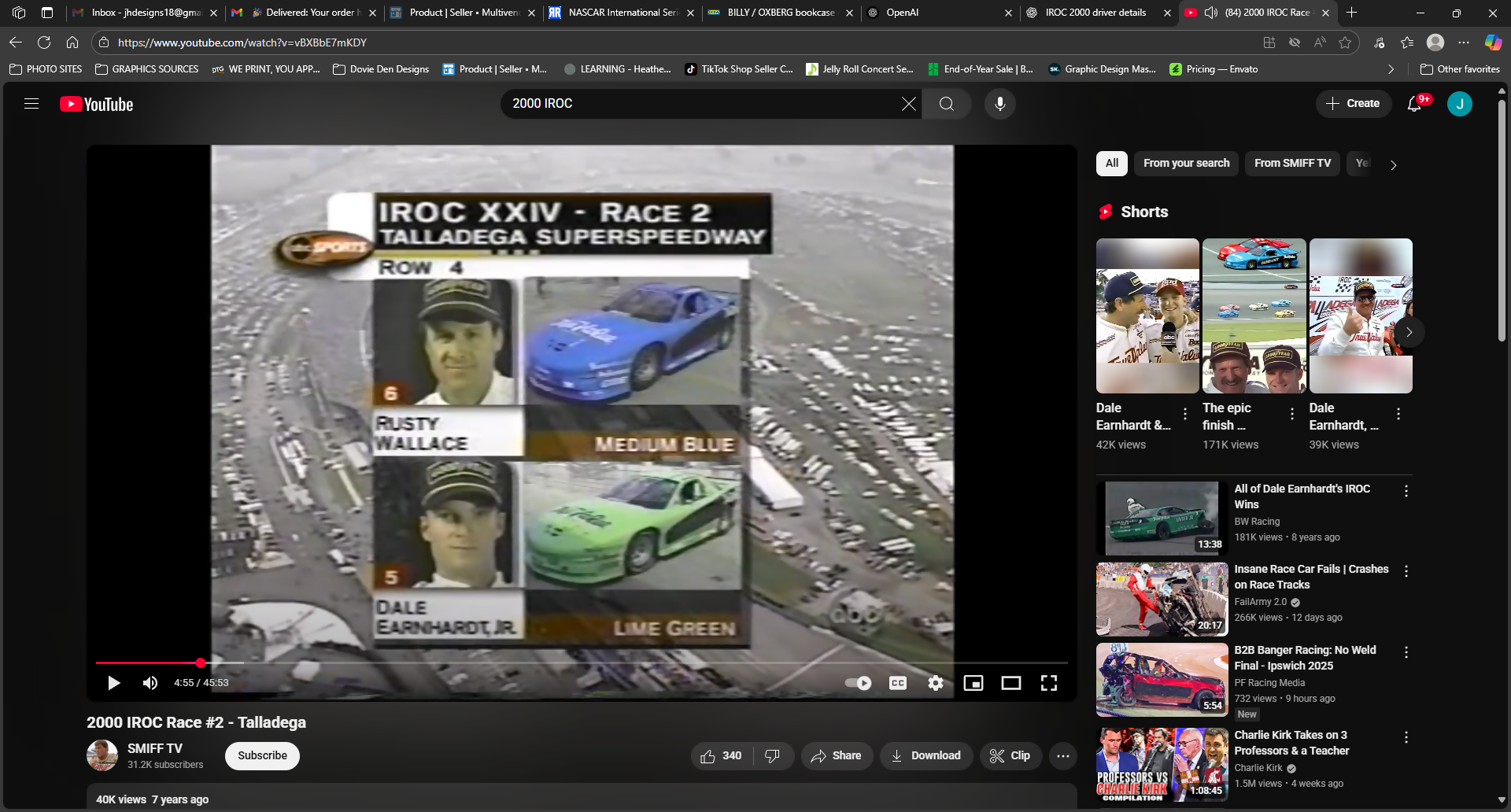The height and width of the screenshot is (812, 1511).
Task: Close the BILLY / OXBERG bookcase tab
Action: (x=849, y=13)
